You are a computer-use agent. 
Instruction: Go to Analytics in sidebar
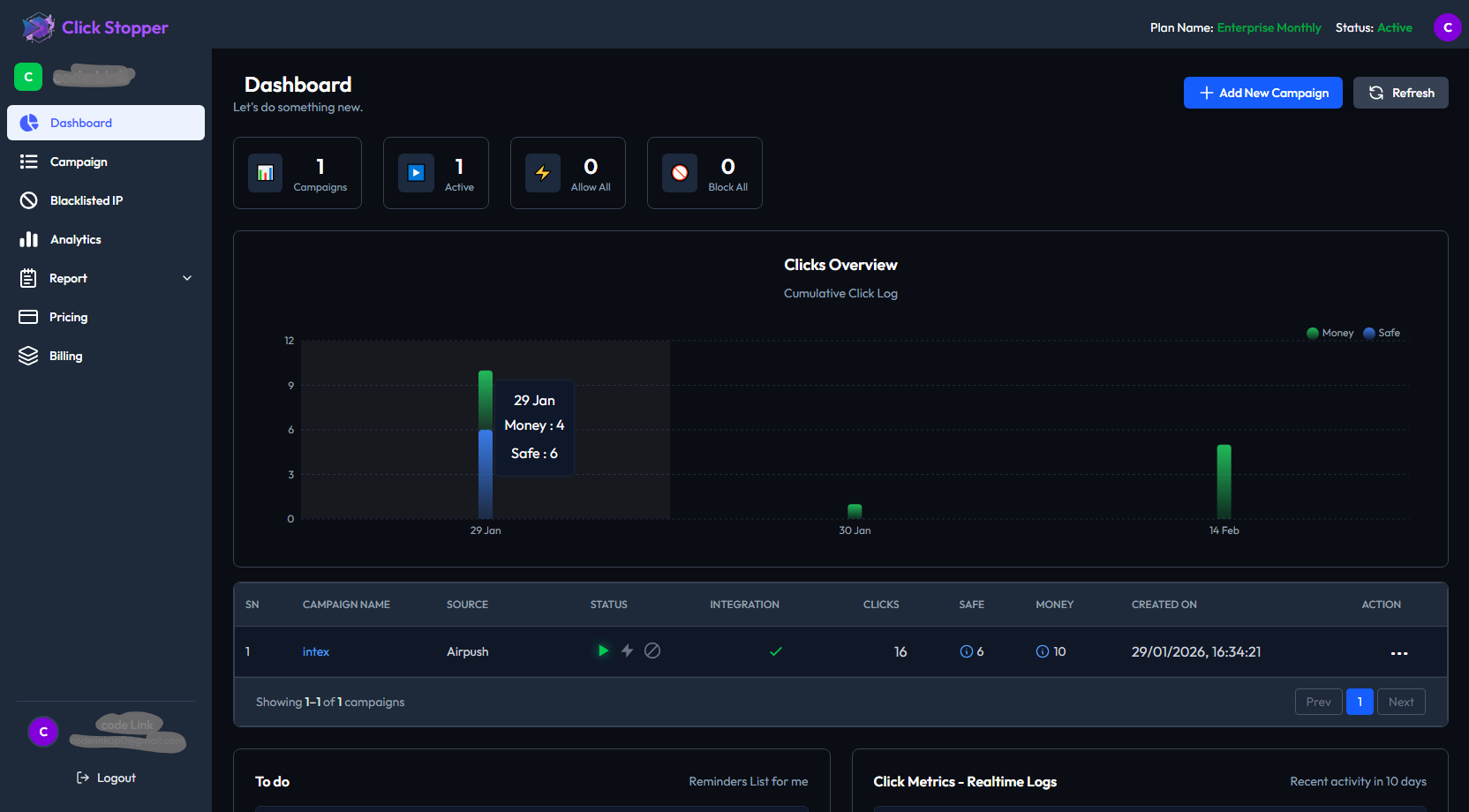pyautogui.click(x=76, y=239)
